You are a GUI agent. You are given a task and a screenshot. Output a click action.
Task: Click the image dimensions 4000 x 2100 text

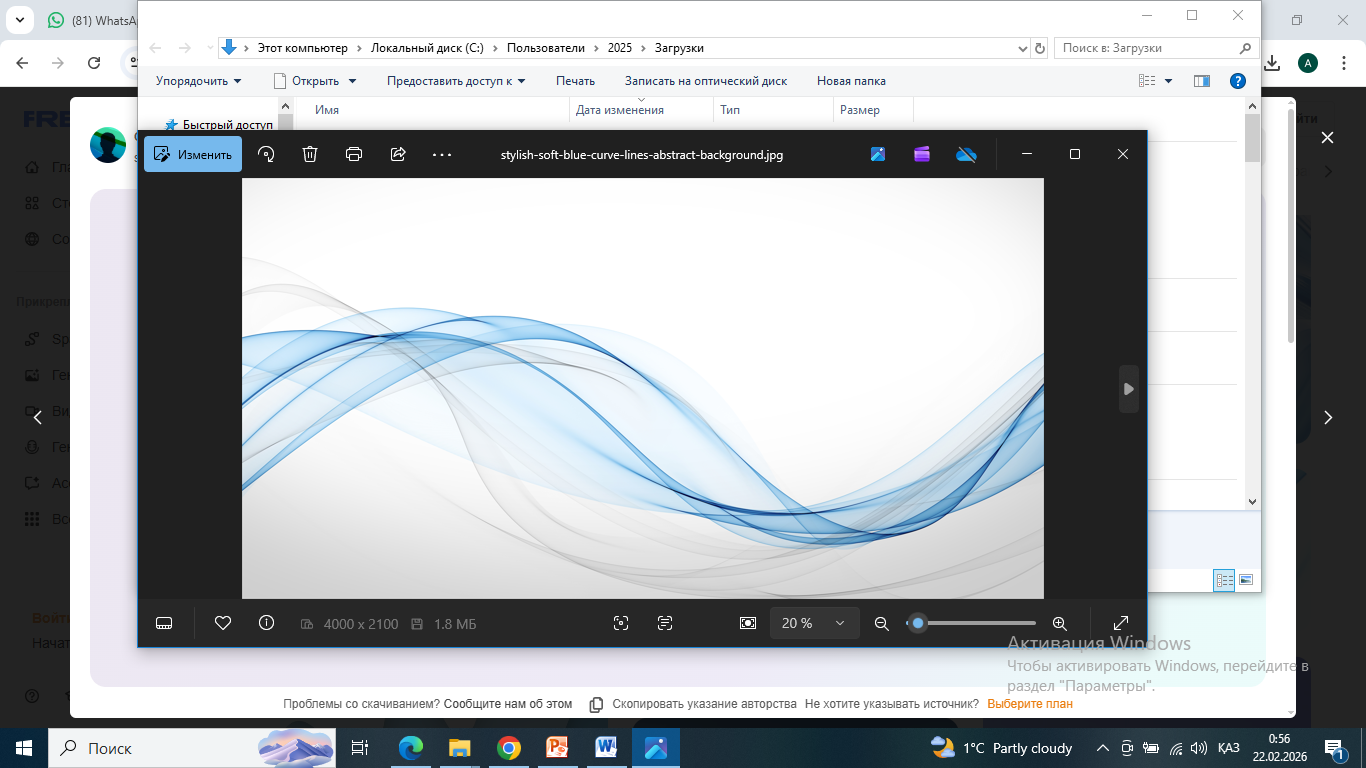361,624
